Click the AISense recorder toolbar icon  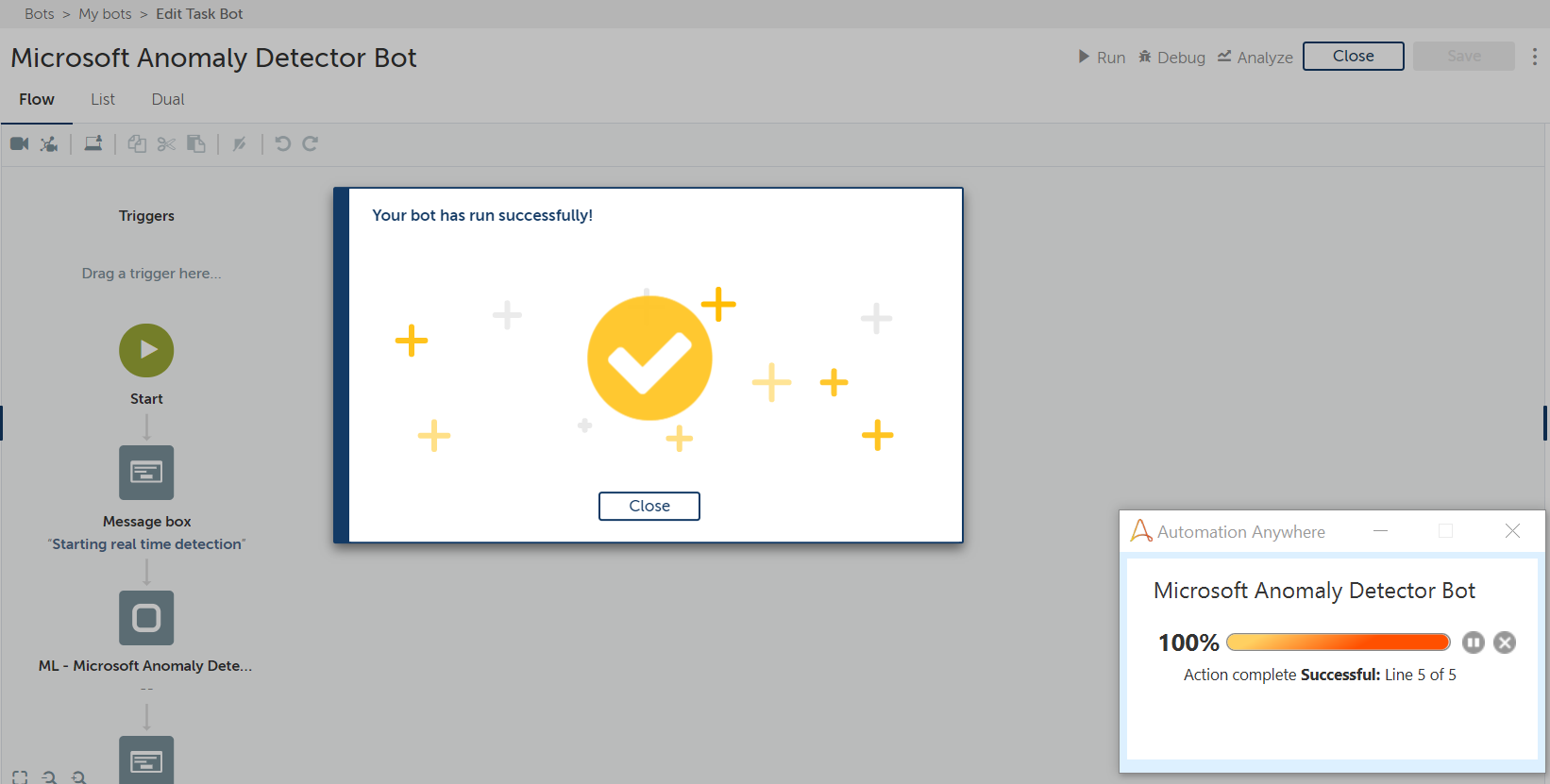point(49,143)
